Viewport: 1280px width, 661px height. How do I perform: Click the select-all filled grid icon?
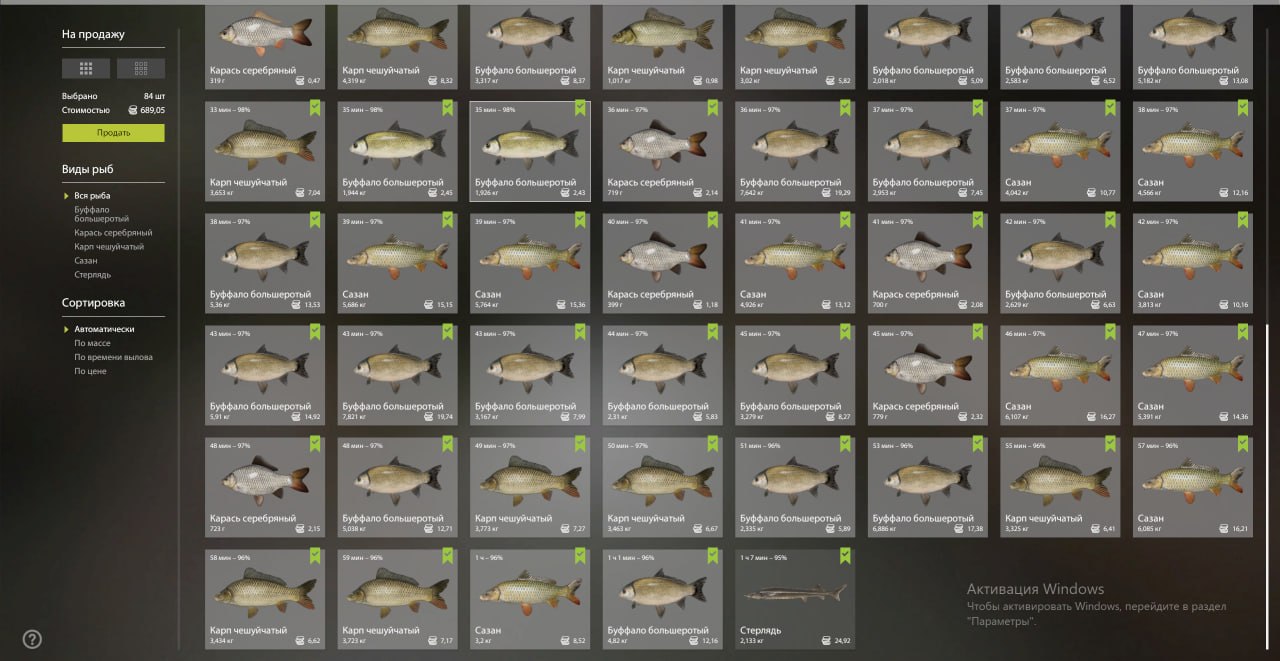tap(86, 68)
